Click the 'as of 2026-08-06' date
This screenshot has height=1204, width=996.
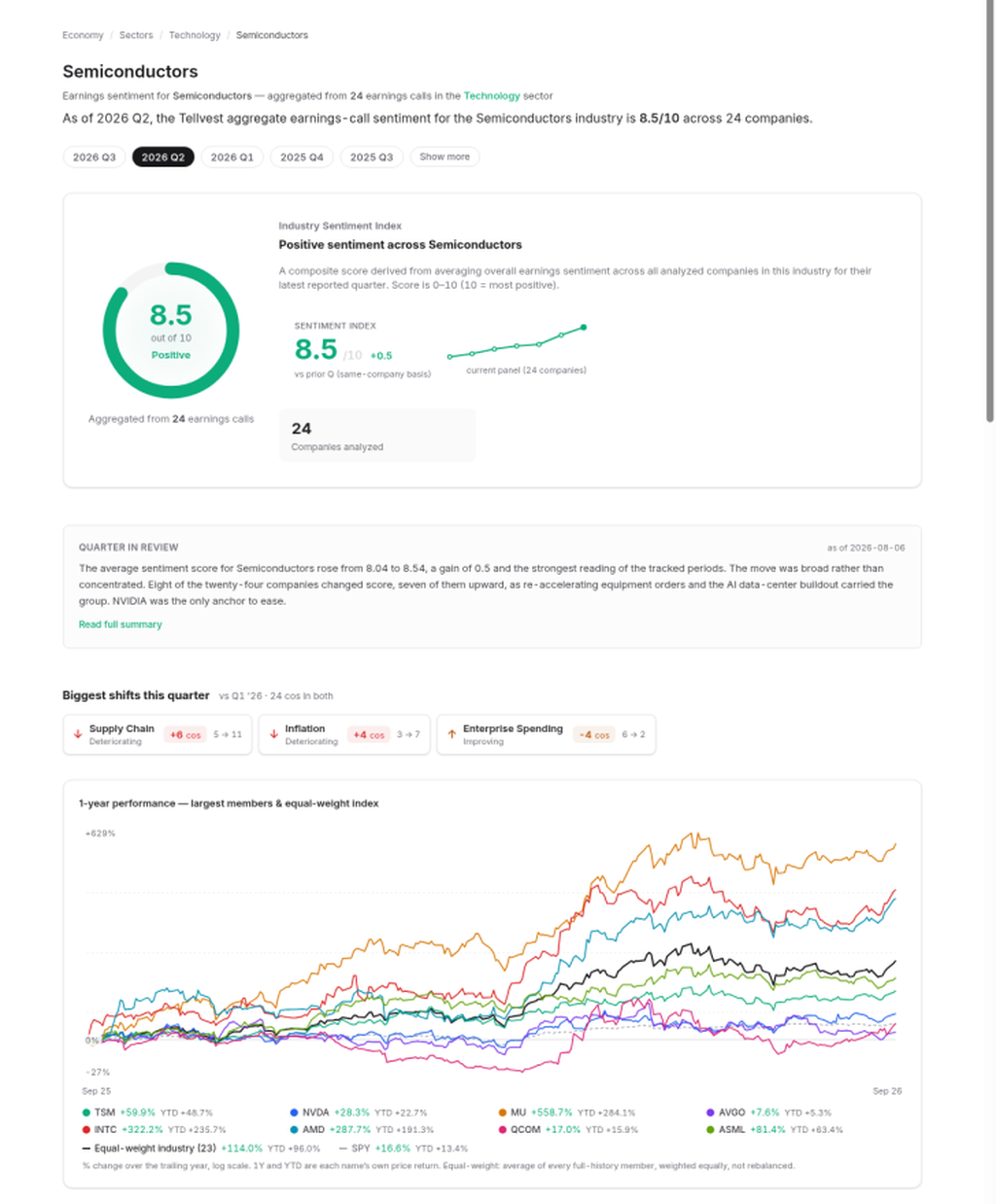click(x=866, y=548)
